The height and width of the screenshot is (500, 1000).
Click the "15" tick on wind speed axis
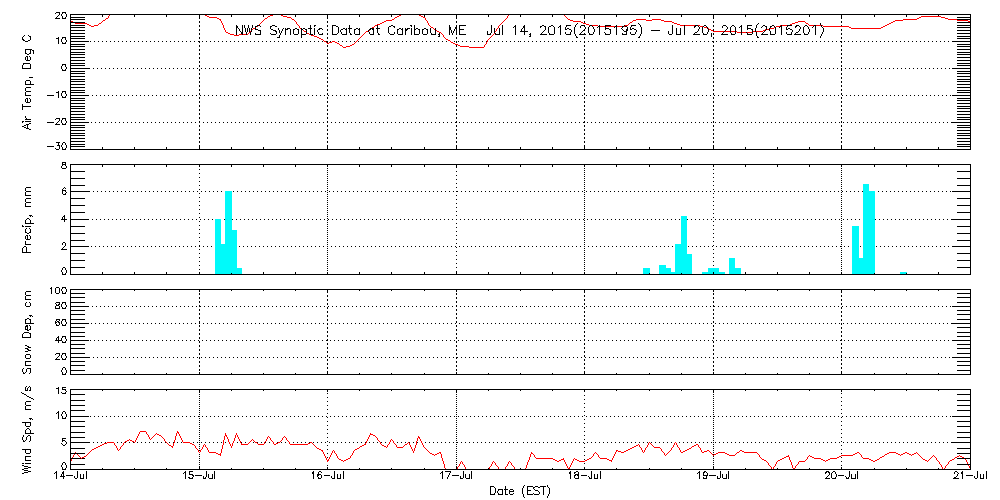coord(60,390)
